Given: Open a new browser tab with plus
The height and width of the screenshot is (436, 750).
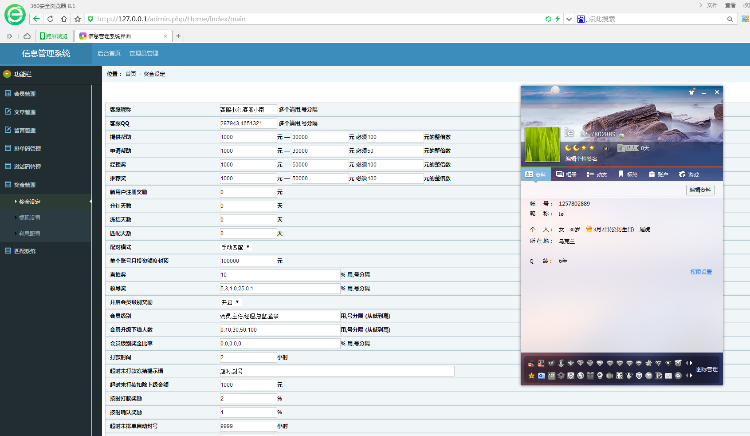Looking at the screenshot, I should [178, 36].
